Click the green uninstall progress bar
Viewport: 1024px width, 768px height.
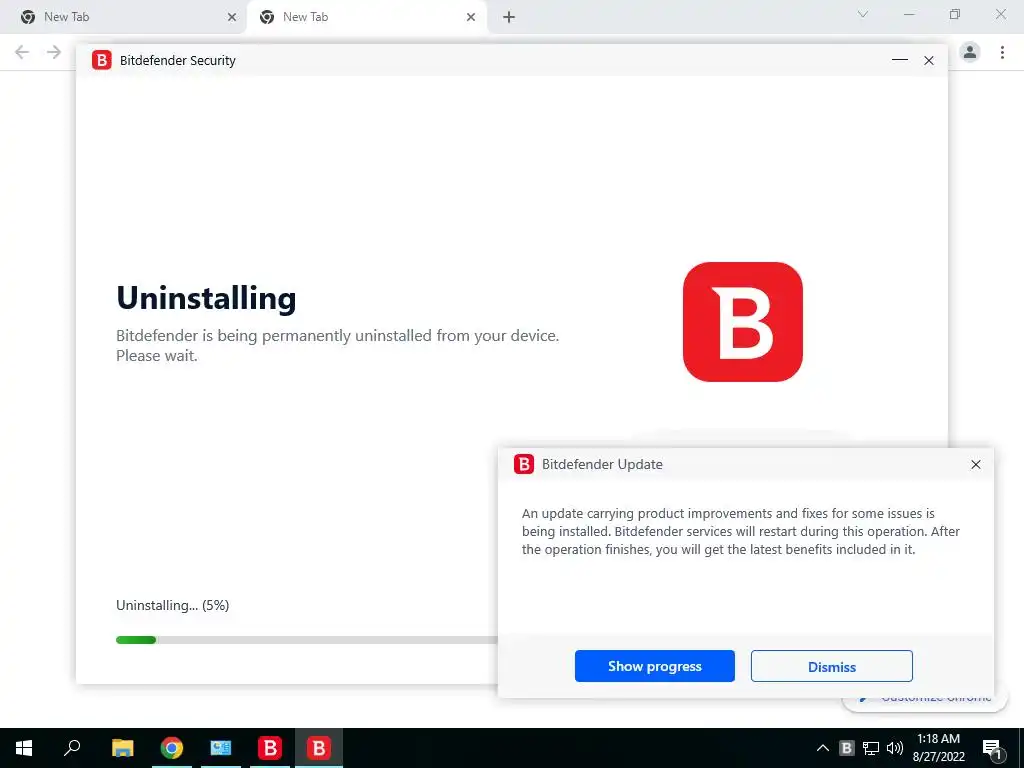pos(136,640)
